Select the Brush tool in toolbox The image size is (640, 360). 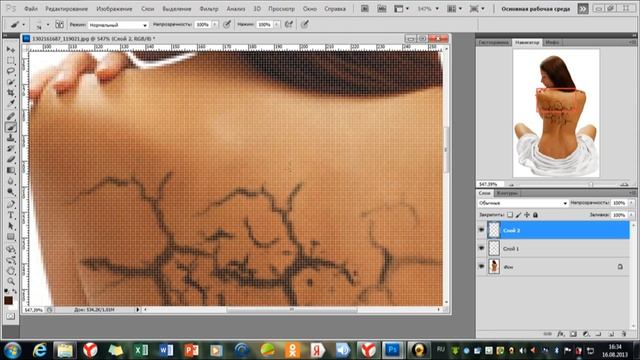pos(11,127)
